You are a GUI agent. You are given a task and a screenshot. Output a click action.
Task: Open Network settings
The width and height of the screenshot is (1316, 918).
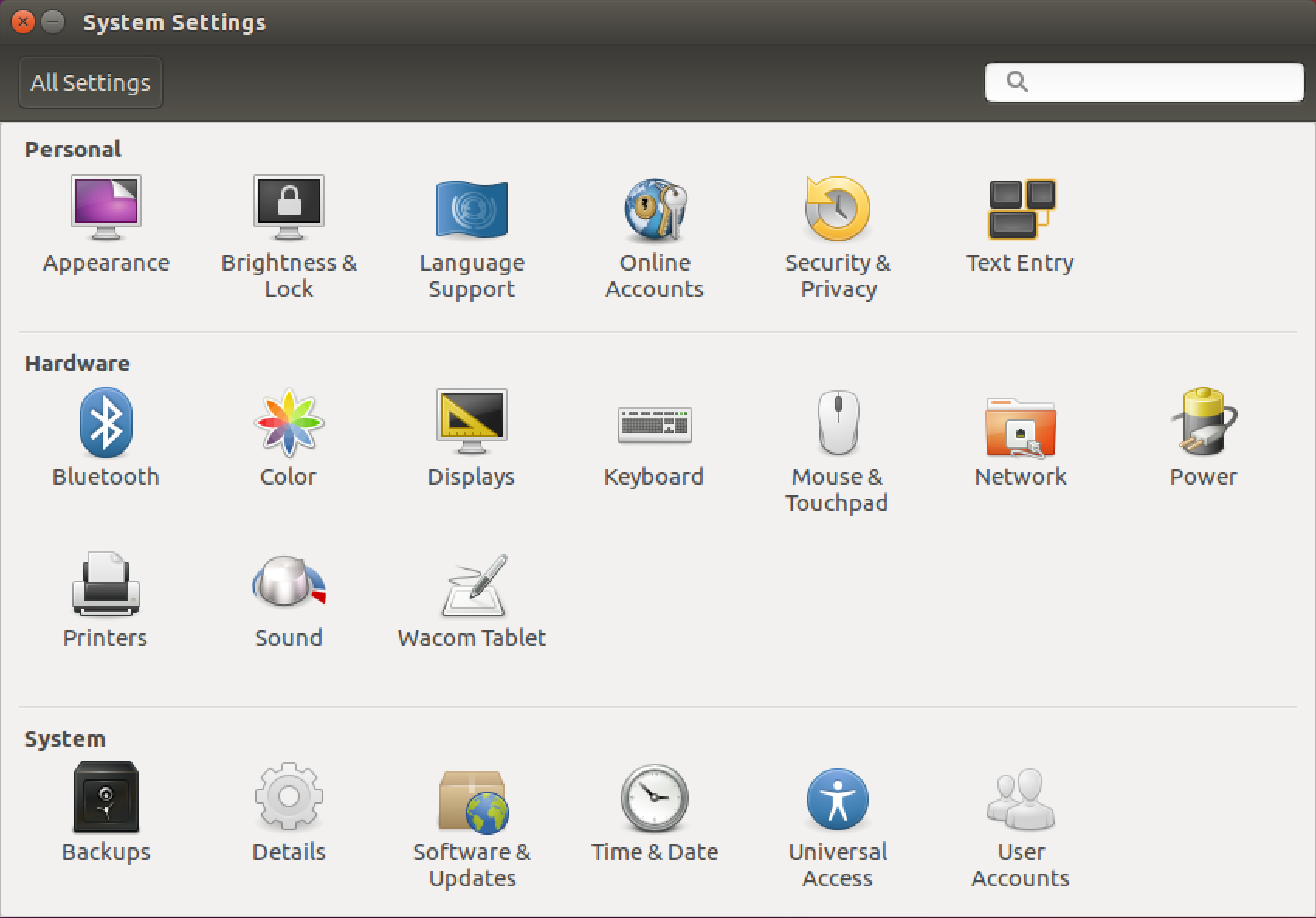pos(1020,438)
